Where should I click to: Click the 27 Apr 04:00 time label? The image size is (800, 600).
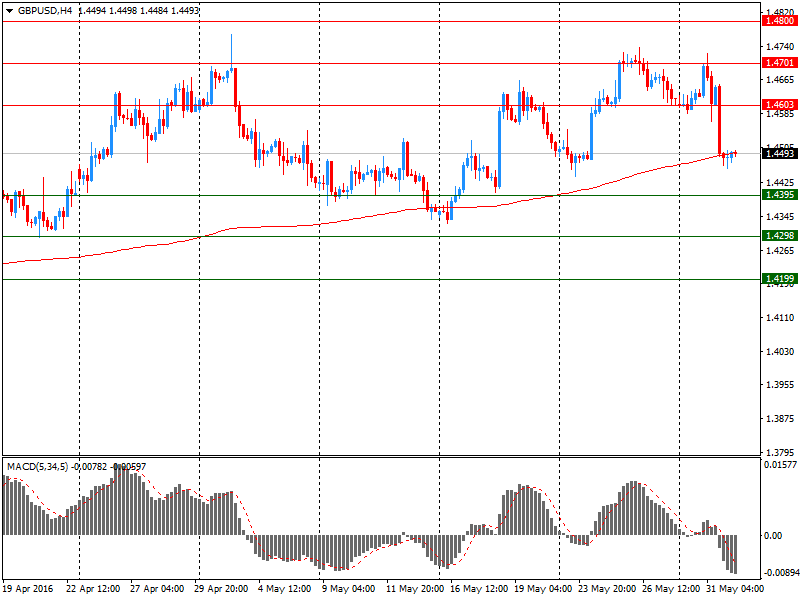pyautogui.click(x=157, y=589)
